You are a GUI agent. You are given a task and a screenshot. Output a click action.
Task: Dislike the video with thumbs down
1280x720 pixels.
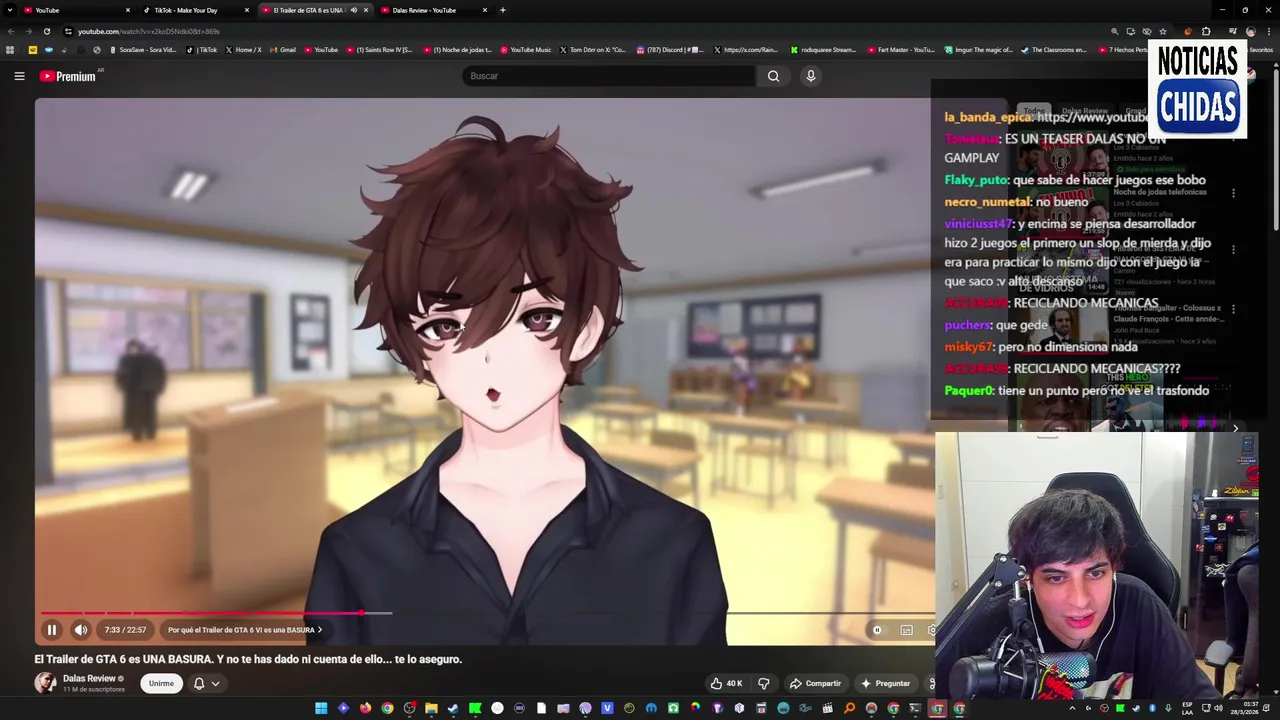763,683
